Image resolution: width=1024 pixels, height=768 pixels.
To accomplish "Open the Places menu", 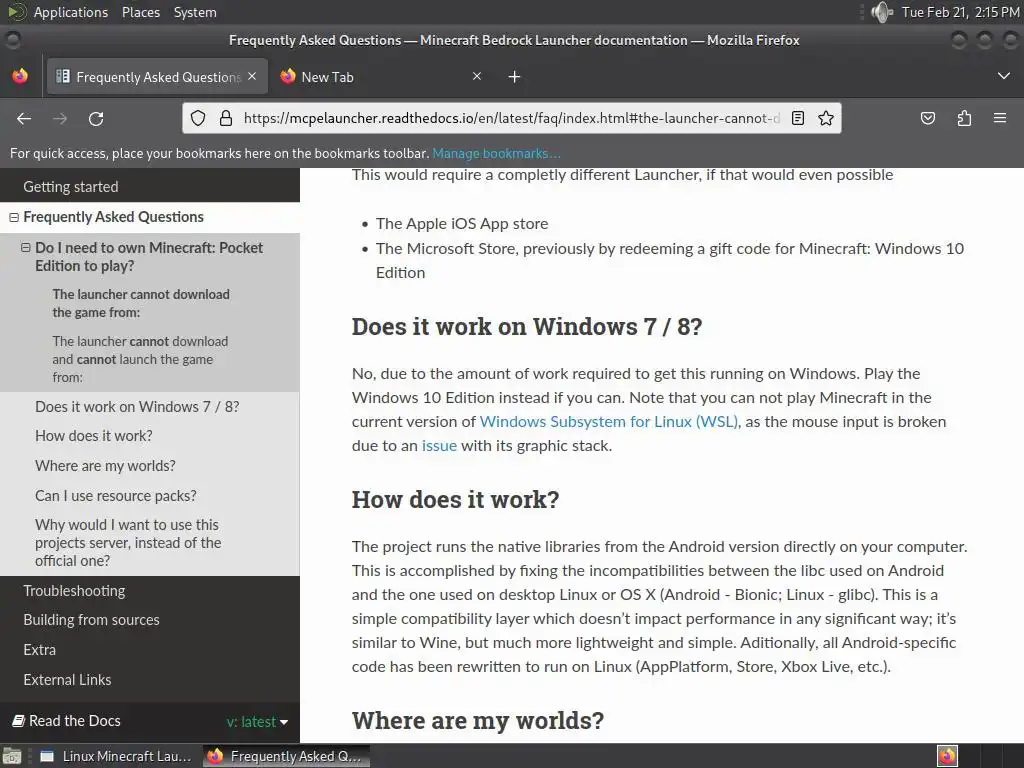I will pyautogui.click(x=140, y=12).
